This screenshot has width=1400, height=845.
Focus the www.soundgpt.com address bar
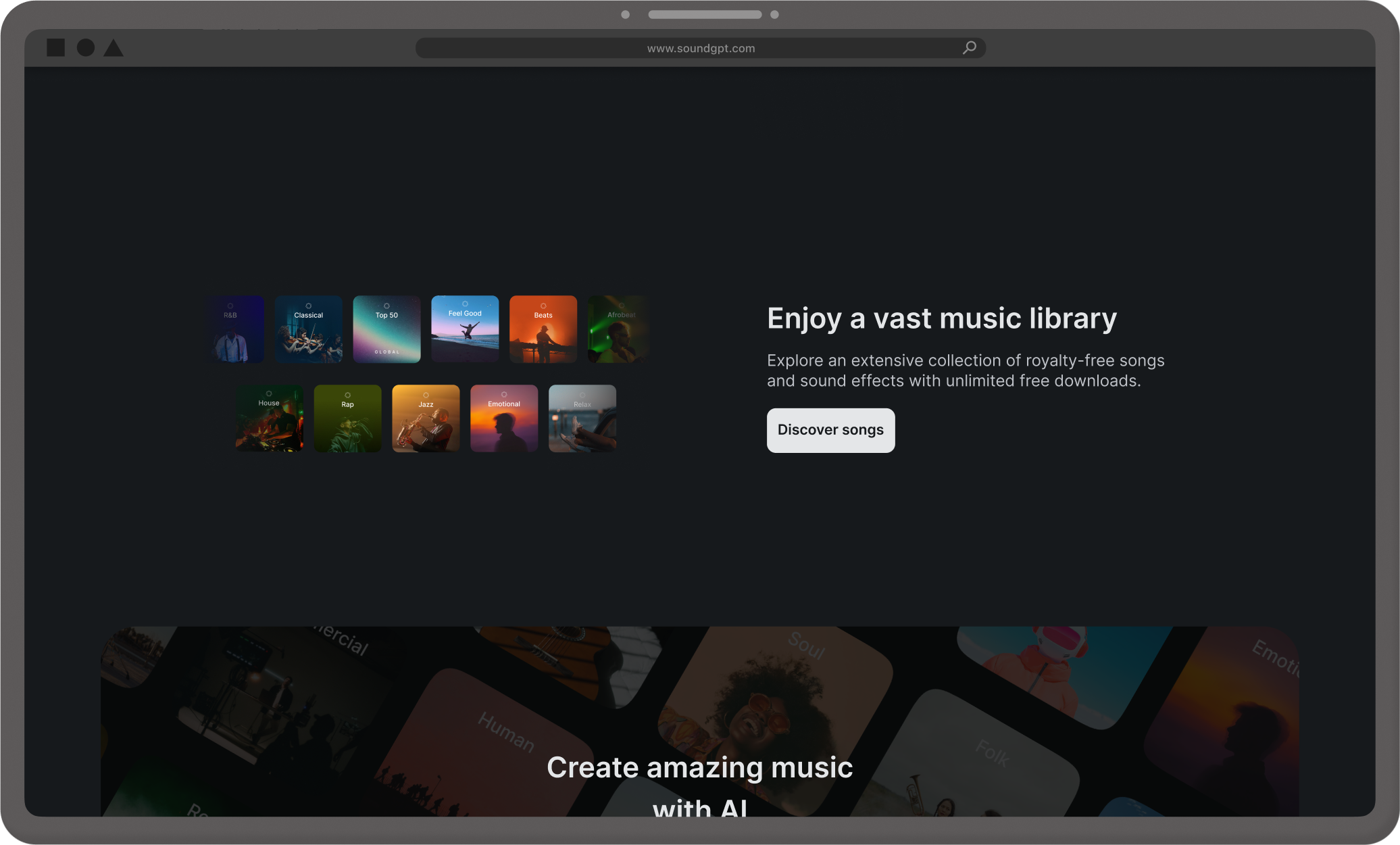[701, 48]
